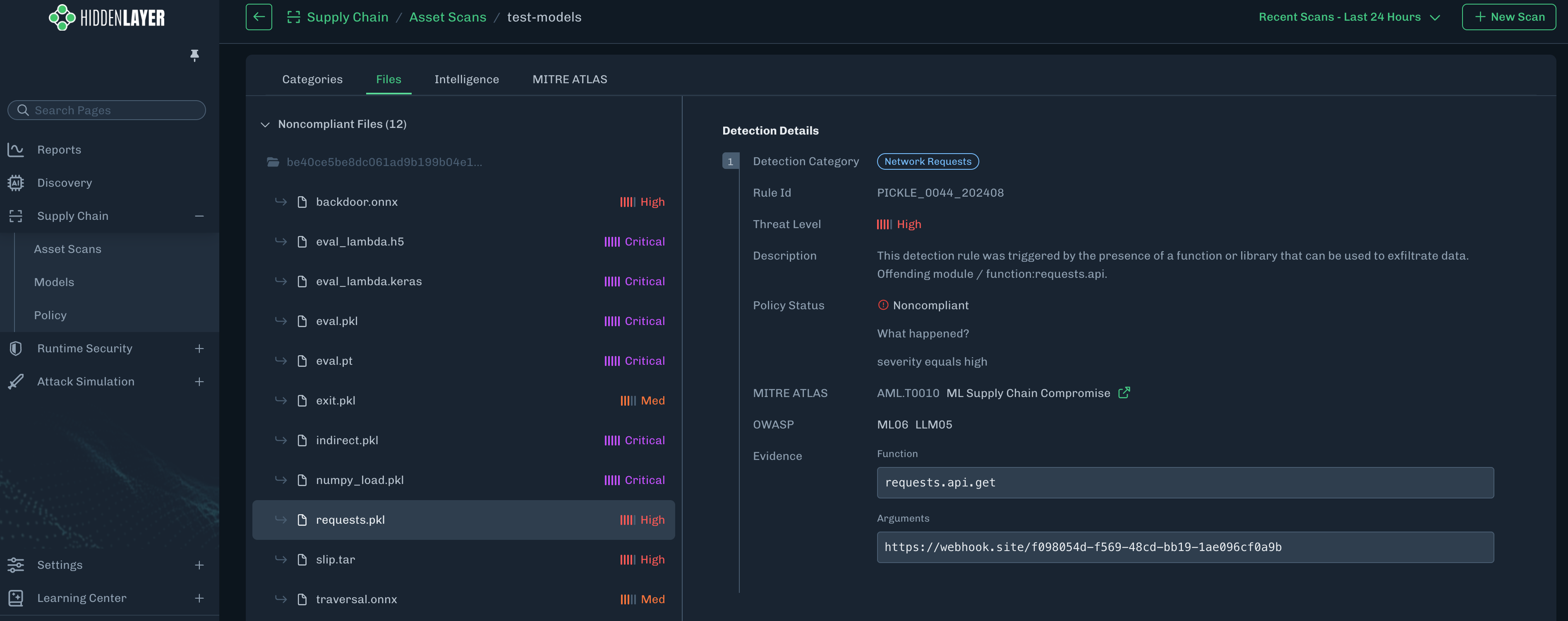This screenshot has height=621, width=1568.
Task: Expand the Learning Center section
Action: pos(199,598)
